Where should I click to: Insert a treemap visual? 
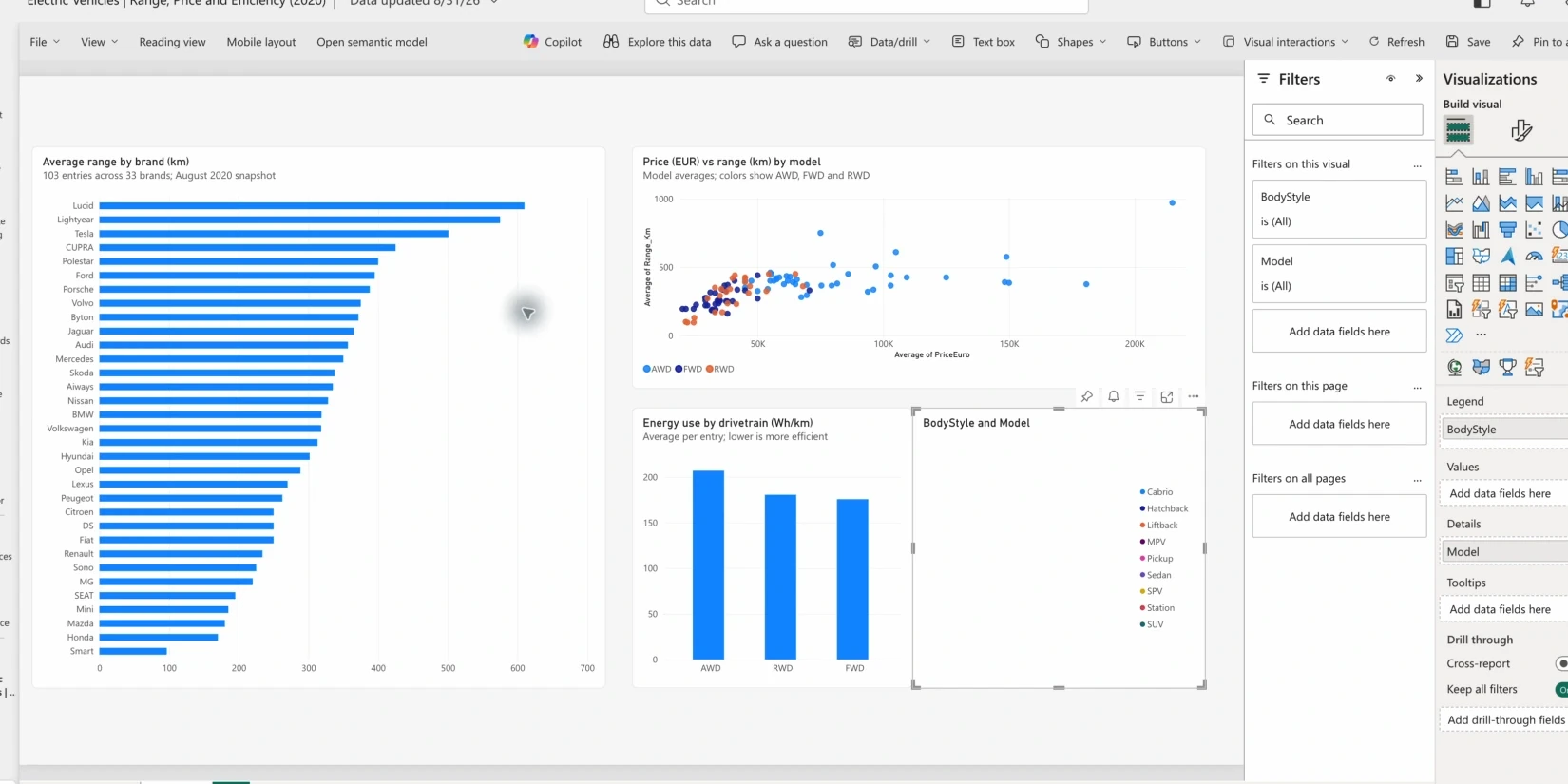[x=1454, y=257]
